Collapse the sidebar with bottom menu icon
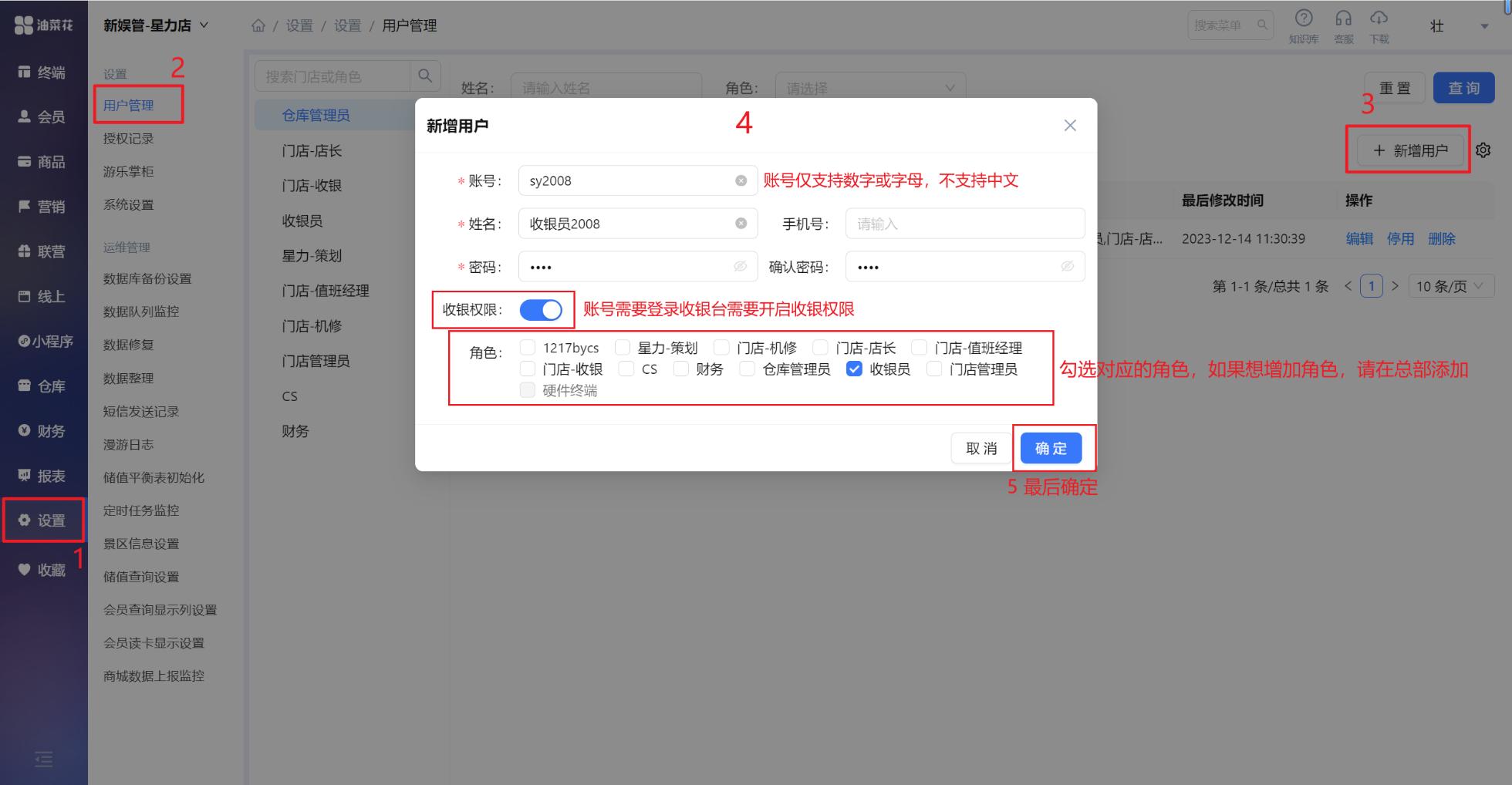 44,759
